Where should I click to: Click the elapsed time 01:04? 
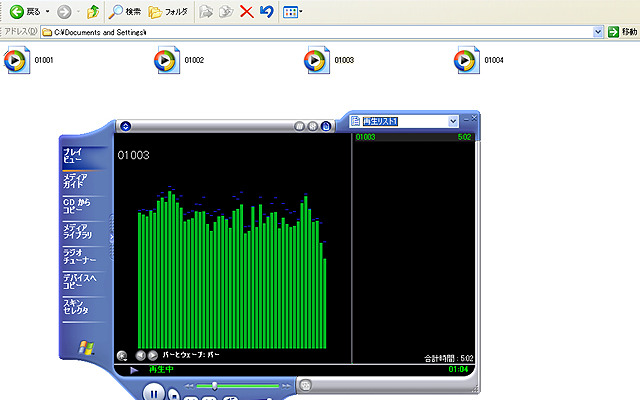[x=458, y=369]
